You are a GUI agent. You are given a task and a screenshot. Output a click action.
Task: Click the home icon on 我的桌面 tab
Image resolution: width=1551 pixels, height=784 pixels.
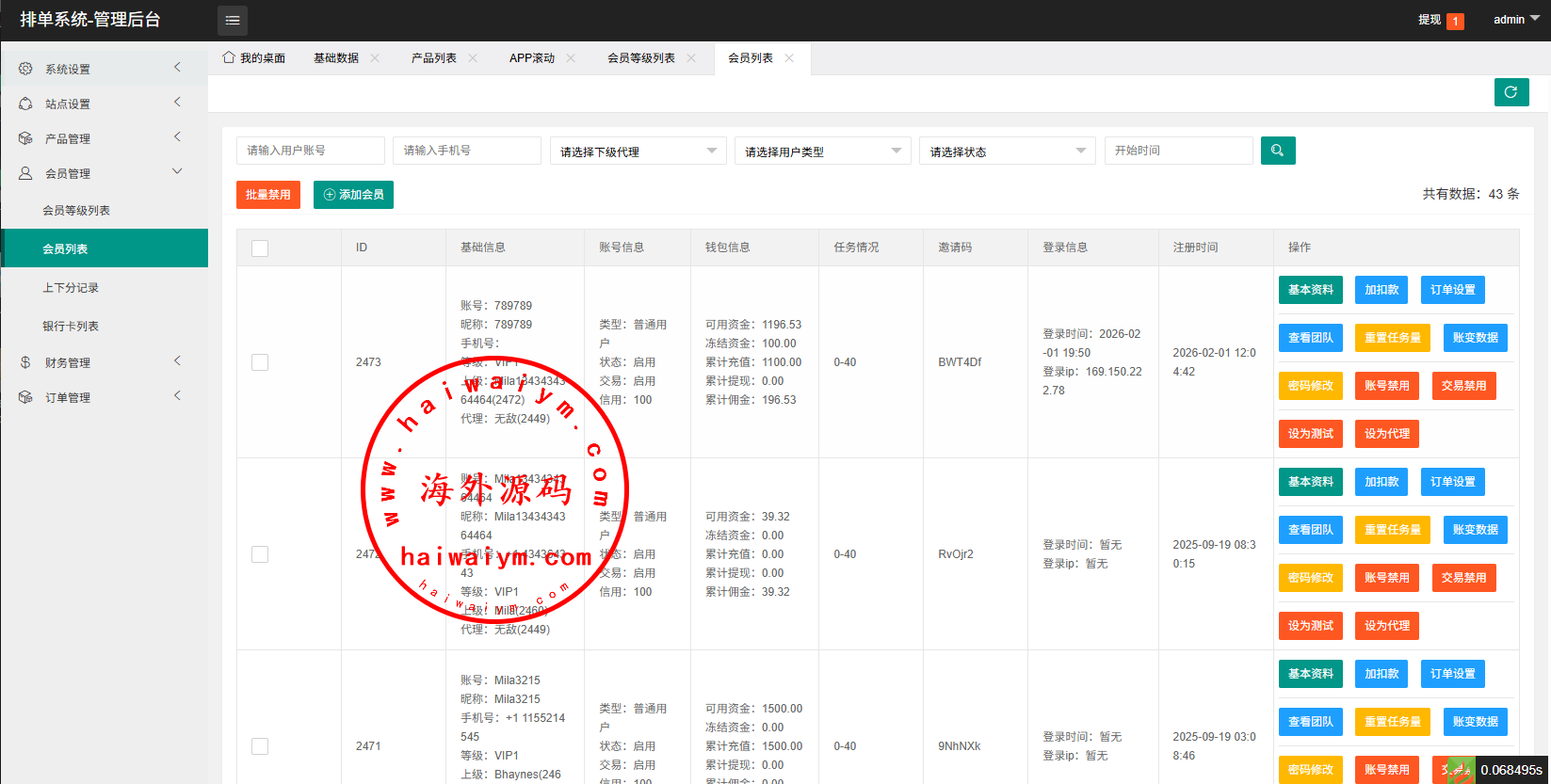coord(229,57)
